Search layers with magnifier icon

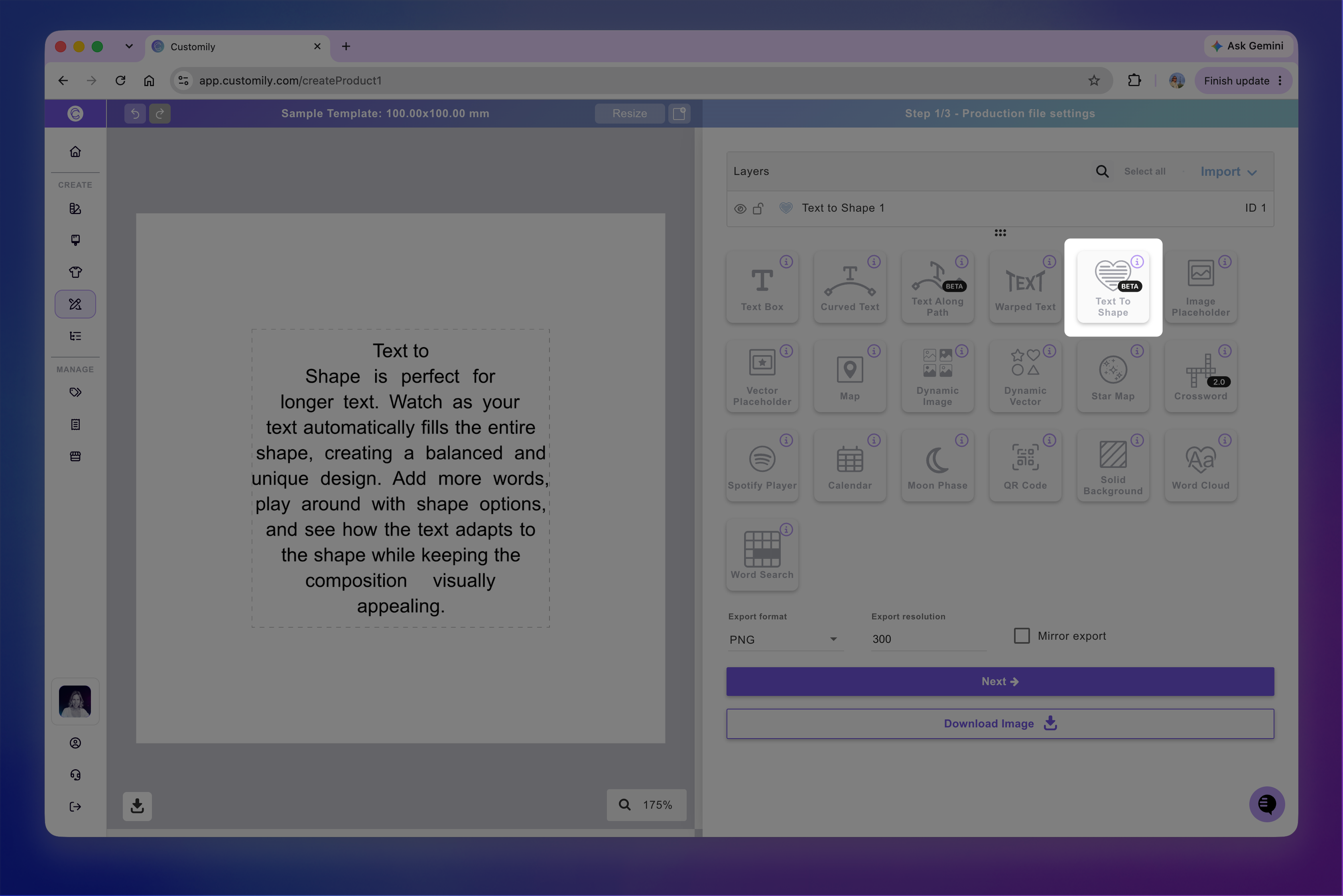point(1102,171)
